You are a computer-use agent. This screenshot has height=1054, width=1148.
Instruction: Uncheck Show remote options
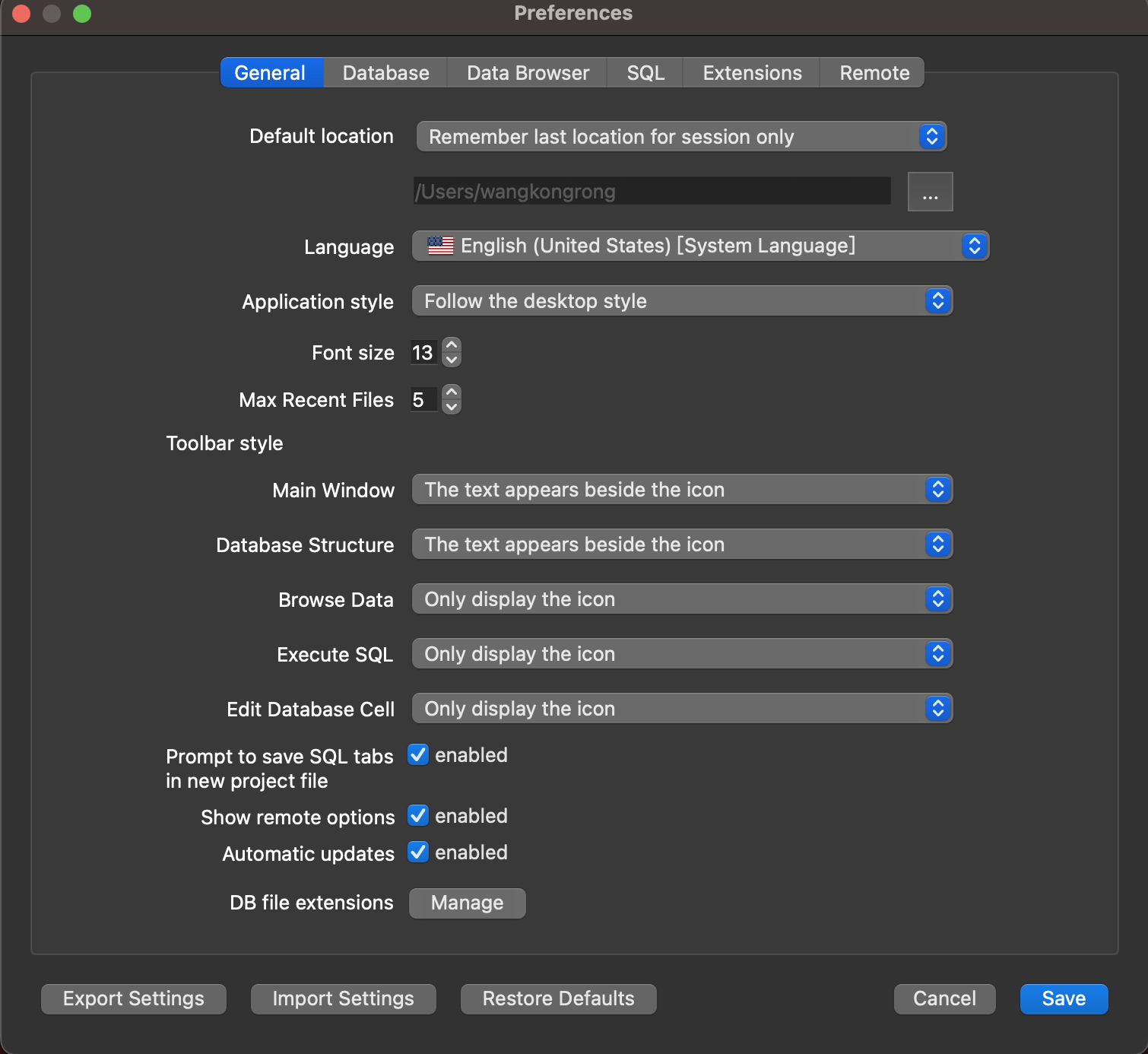coord(417,815)
